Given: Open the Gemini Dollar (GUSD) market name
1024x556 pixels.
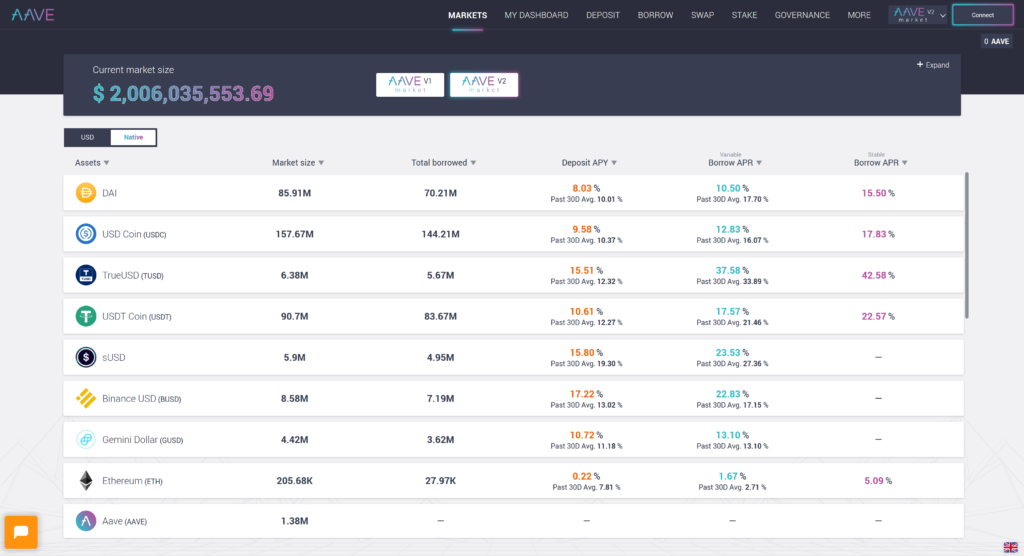Looking at the screenshot, I should coord(142,440).
